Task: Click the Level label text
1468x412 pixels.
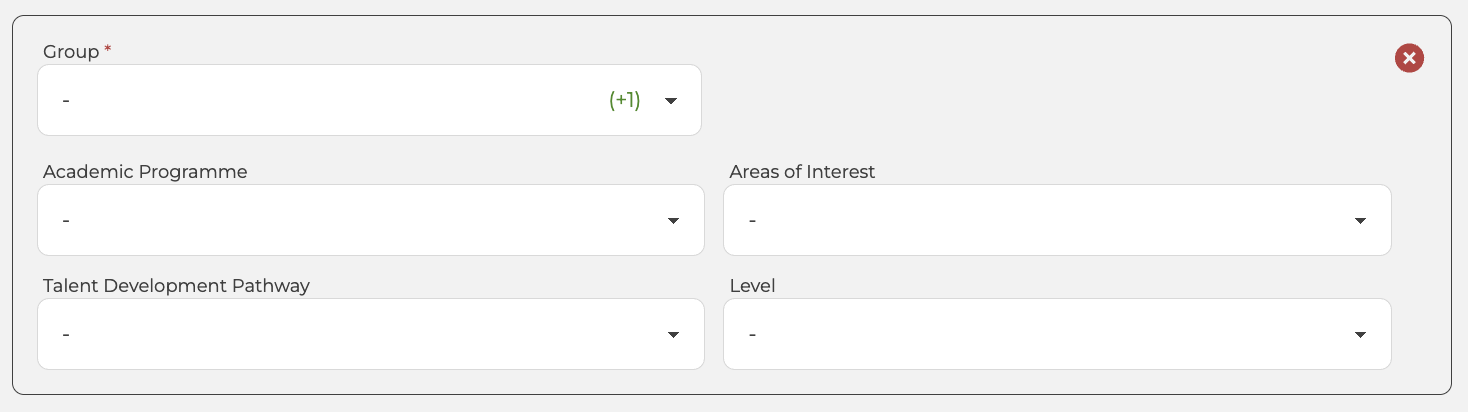Action: pos(752,286)
